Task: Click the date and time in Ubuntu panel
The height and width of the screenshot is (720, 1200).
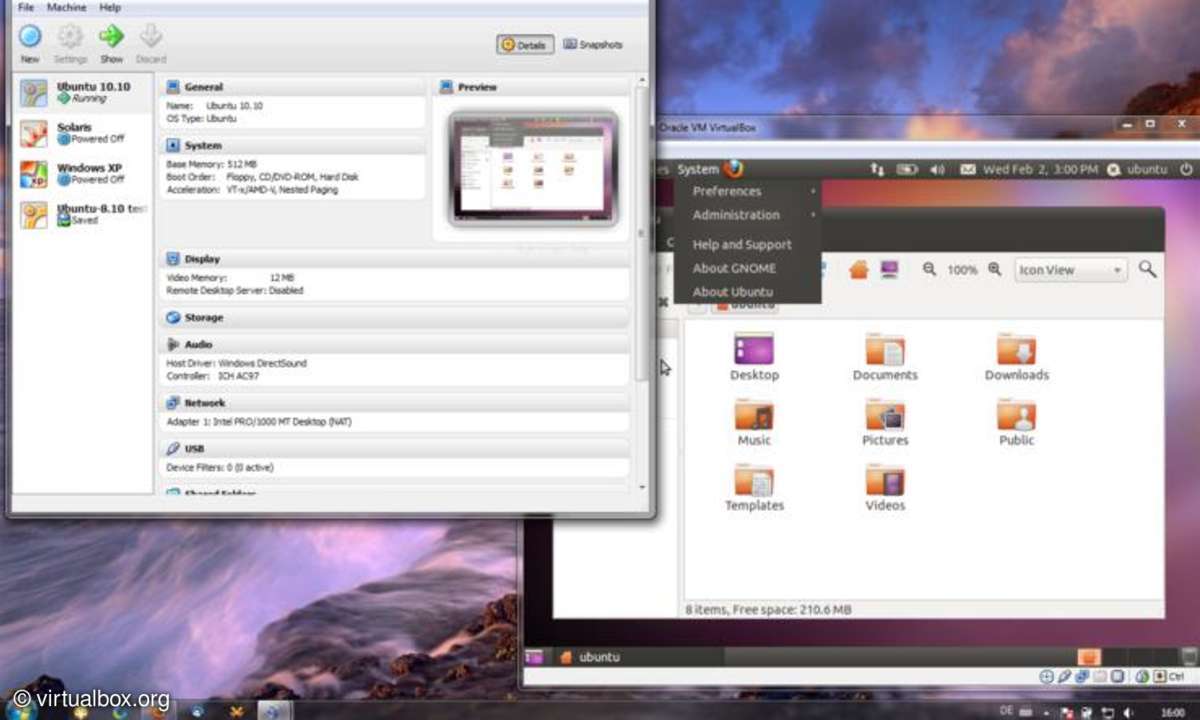Action: 1040,170
